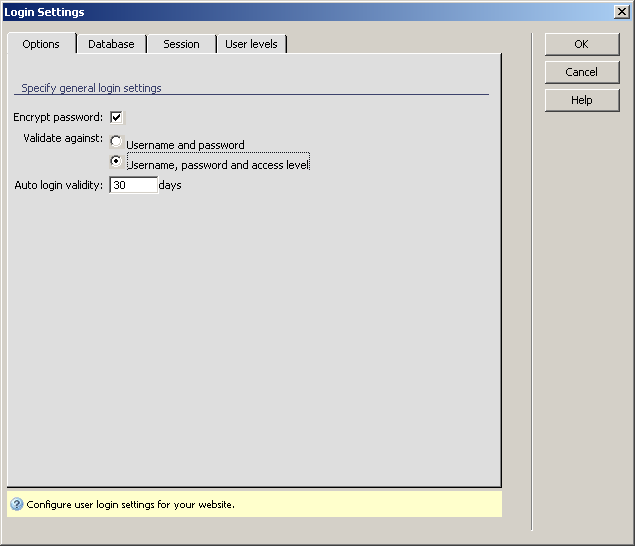Open the Database tab
Viewport: 635px width, 546px height.
tap(111, 44)
